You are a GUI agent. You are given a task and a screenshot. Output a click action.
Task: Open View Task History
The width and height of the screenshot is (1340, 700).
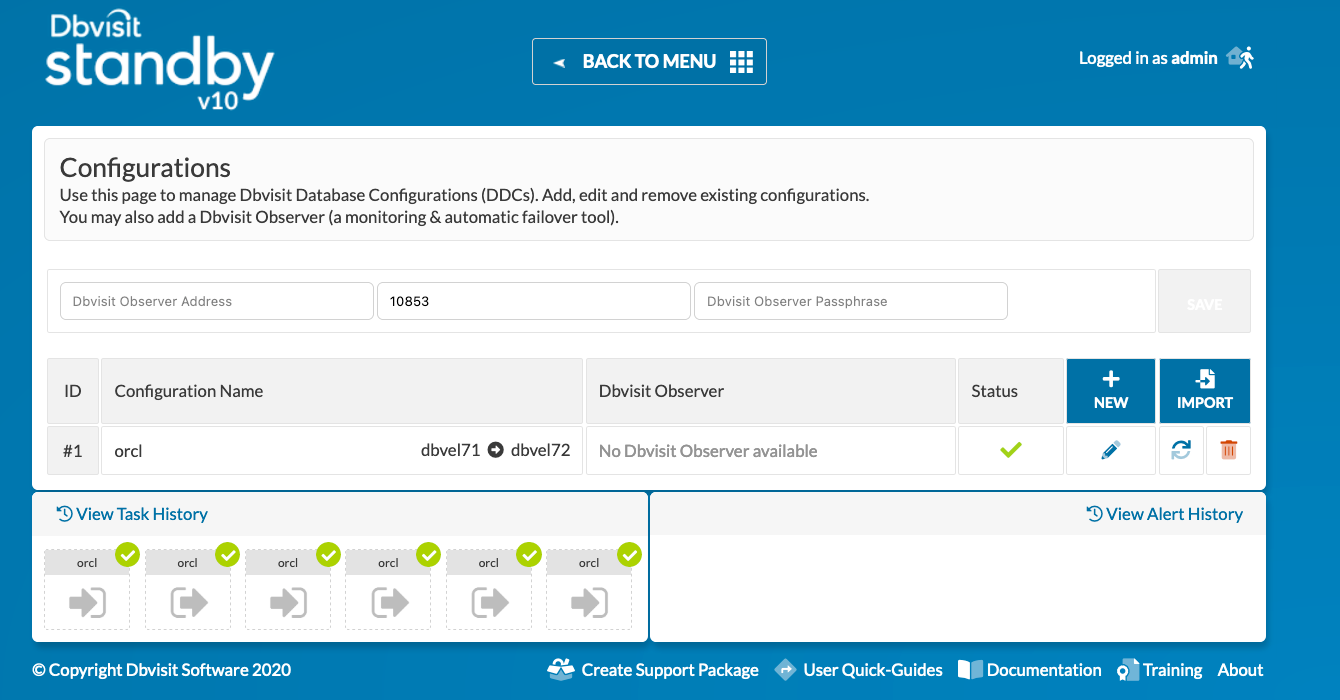pyautogui.click(x=132, y=514)
